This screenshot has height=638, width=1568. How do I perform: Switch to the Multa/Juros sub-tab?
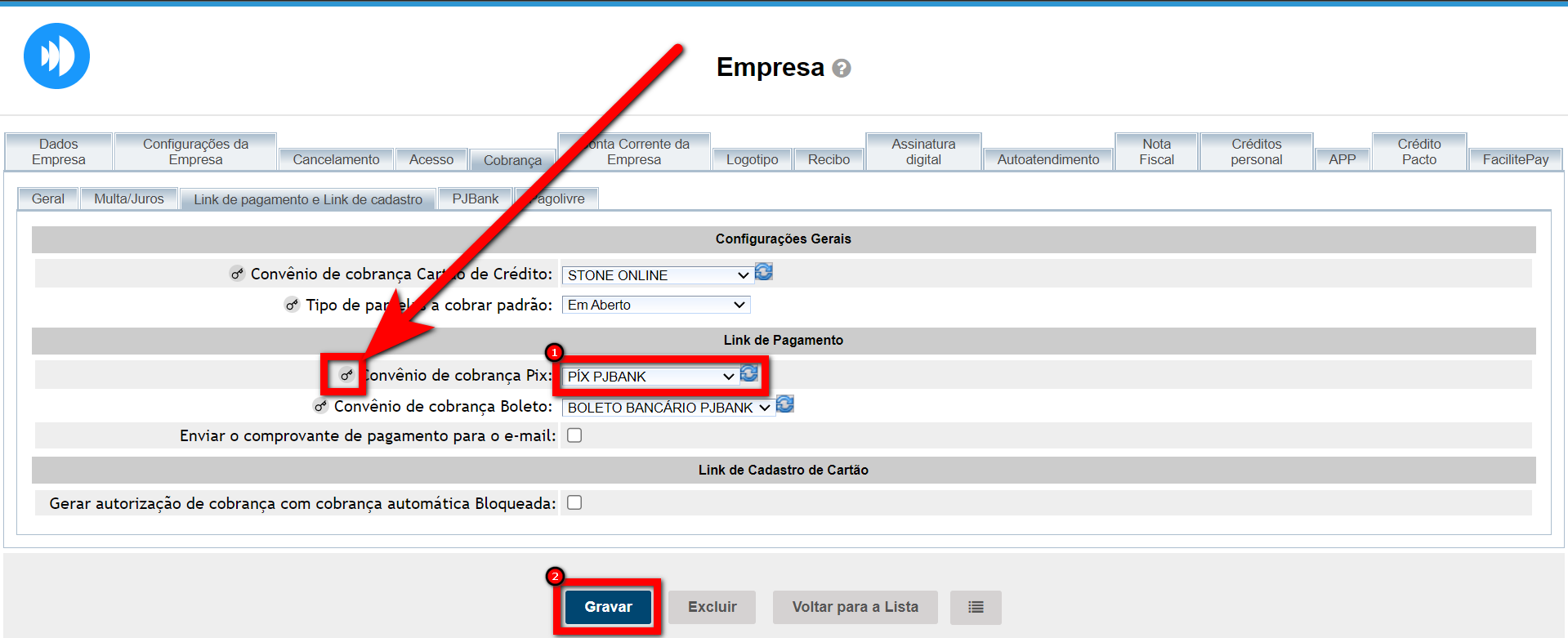(128, 199)
